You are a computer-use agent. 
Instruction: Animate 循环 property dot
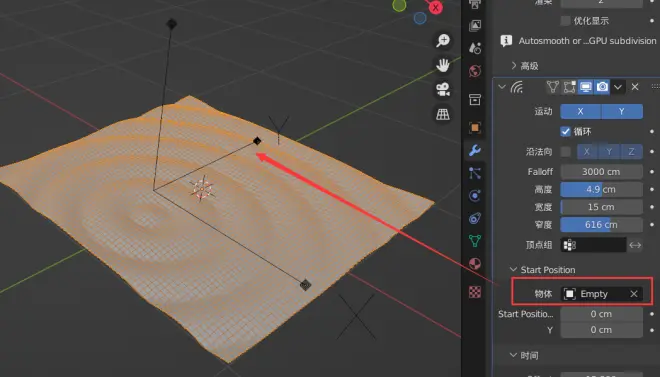pos(652,132)
